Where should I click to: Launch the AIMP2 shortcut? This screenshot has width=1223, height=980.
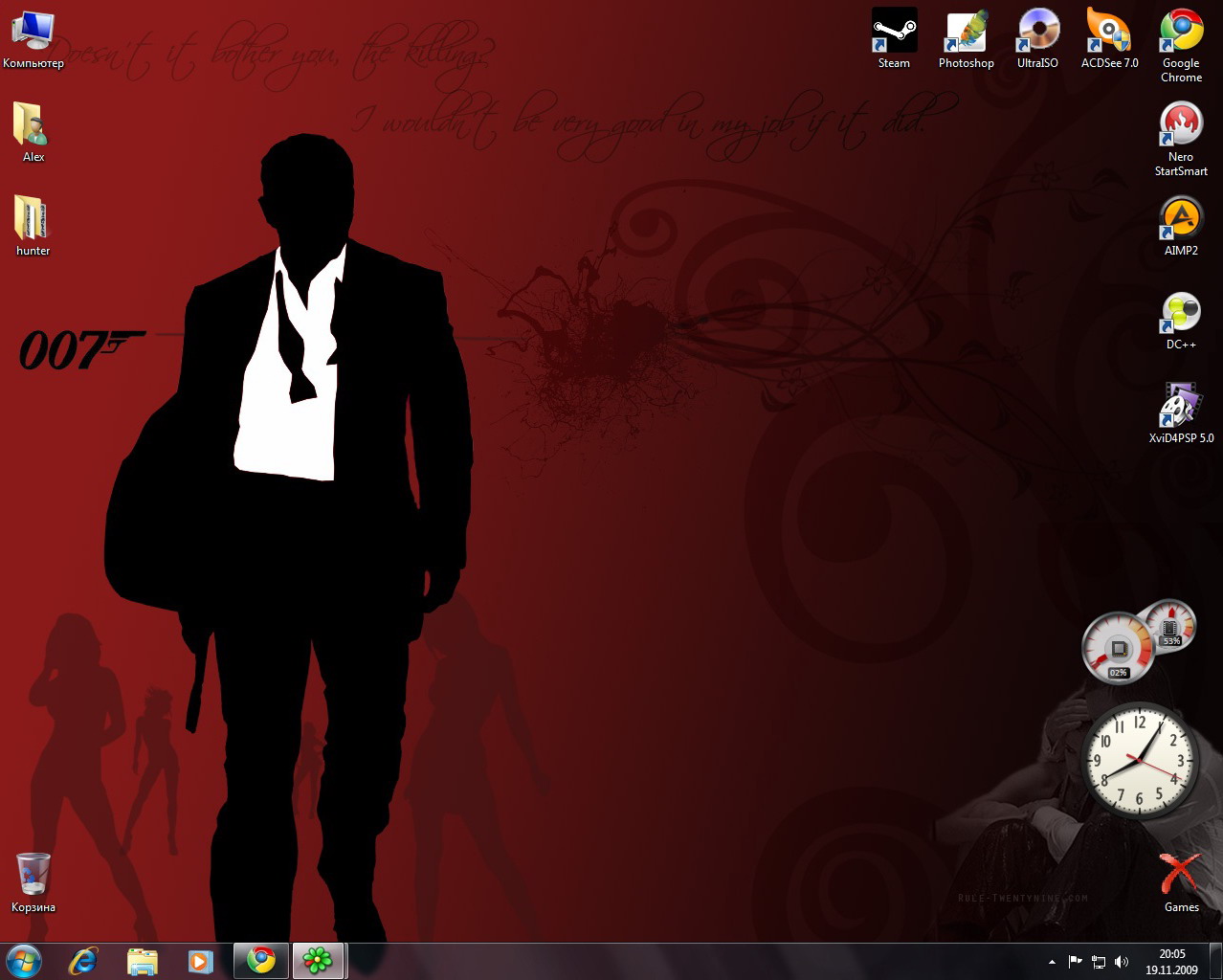tap(1181, 226)
